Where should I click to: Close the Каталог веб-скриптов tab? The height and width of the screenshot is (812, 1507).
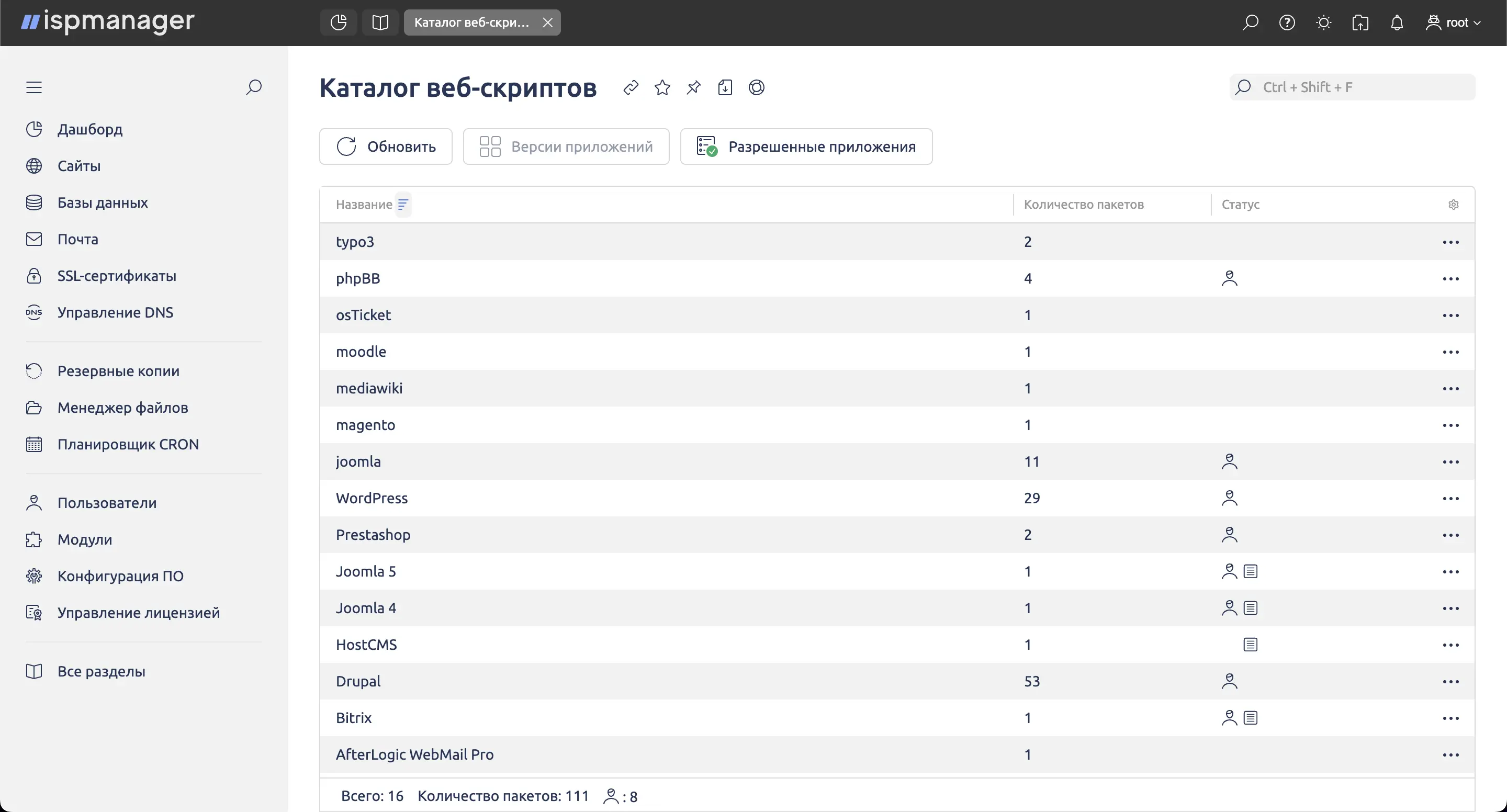point(547,22)
